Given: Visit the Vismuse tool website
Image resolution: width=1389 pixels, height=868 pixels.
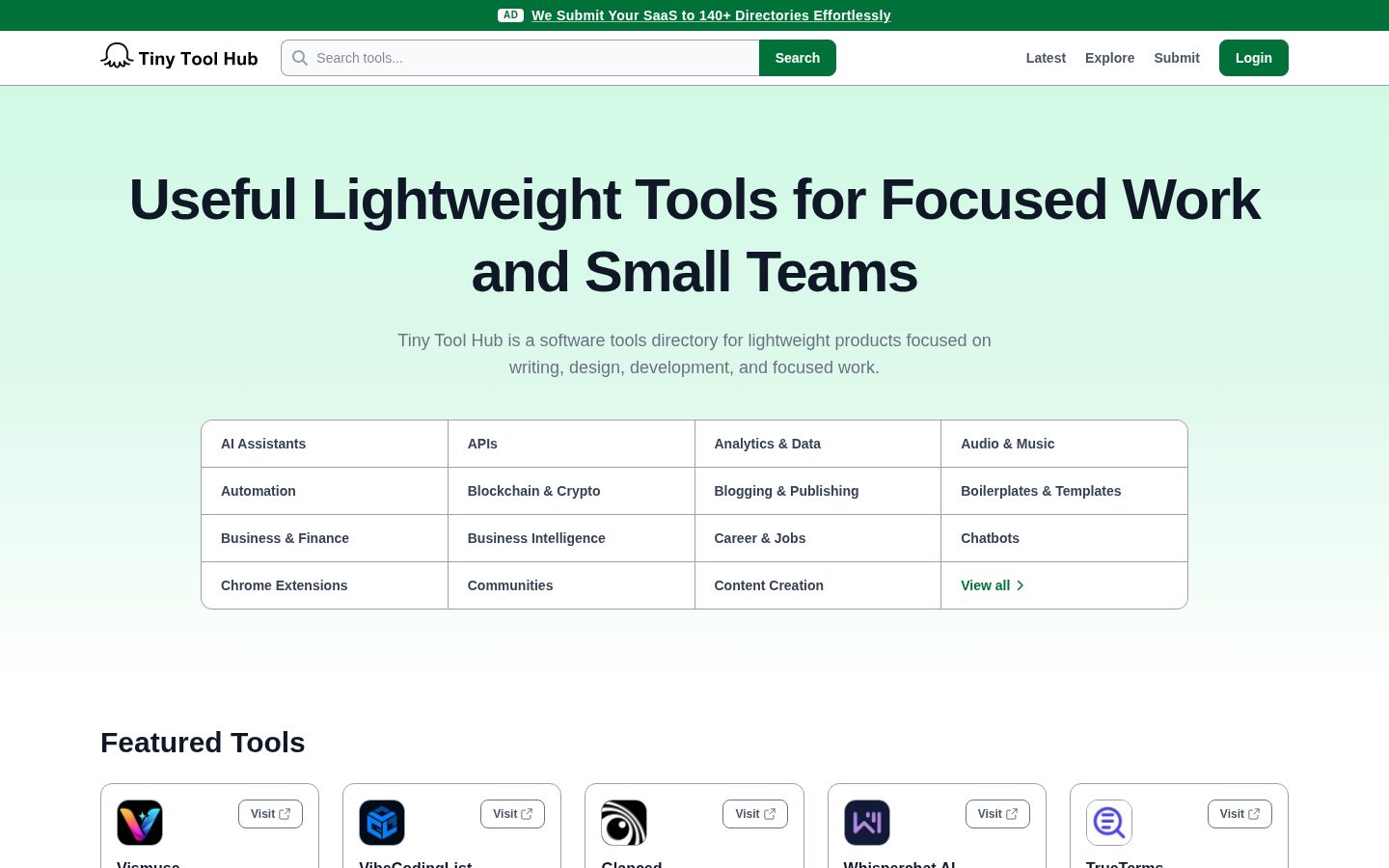Looking at the screenshot, I should pyautogui.click(x=270, y=814).
